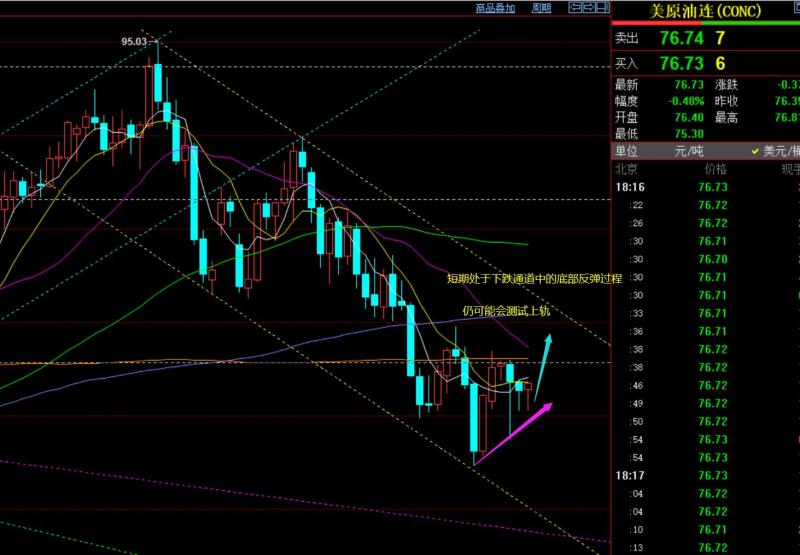800x555 pixels.
Task: Click the 卖出 price 76.74
Action: click(682, 38)
